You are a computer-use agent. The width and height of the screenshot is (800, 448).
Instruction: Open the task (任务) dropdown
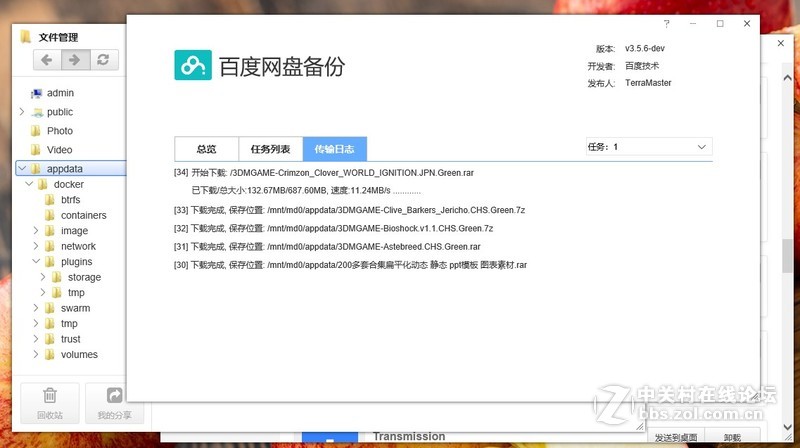pos(649,147)
